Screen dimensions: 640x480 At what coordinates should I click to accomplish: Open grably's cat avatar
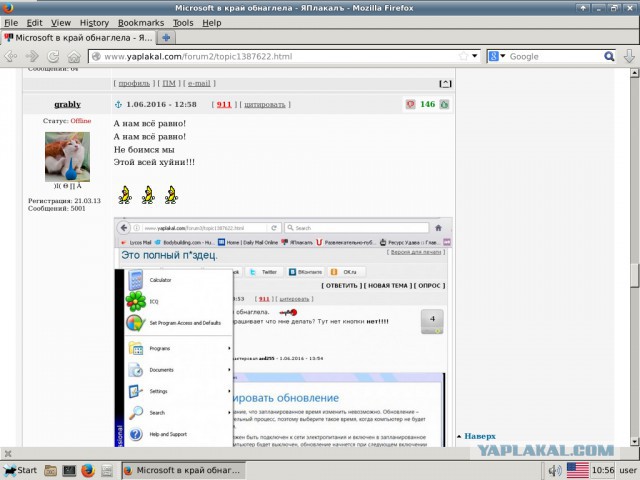click(x=67, y=157)
